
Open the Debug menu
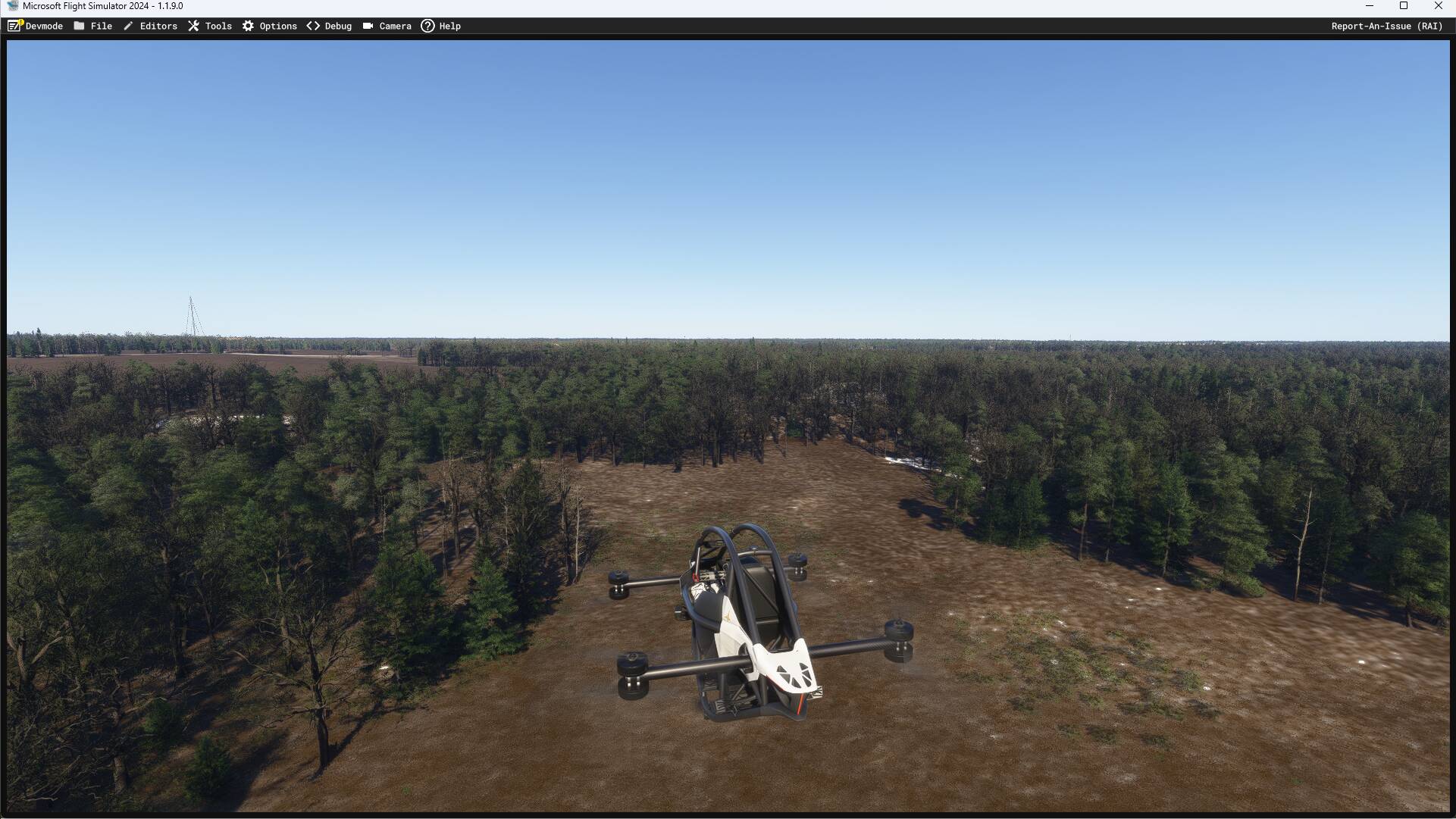[338, 26]
